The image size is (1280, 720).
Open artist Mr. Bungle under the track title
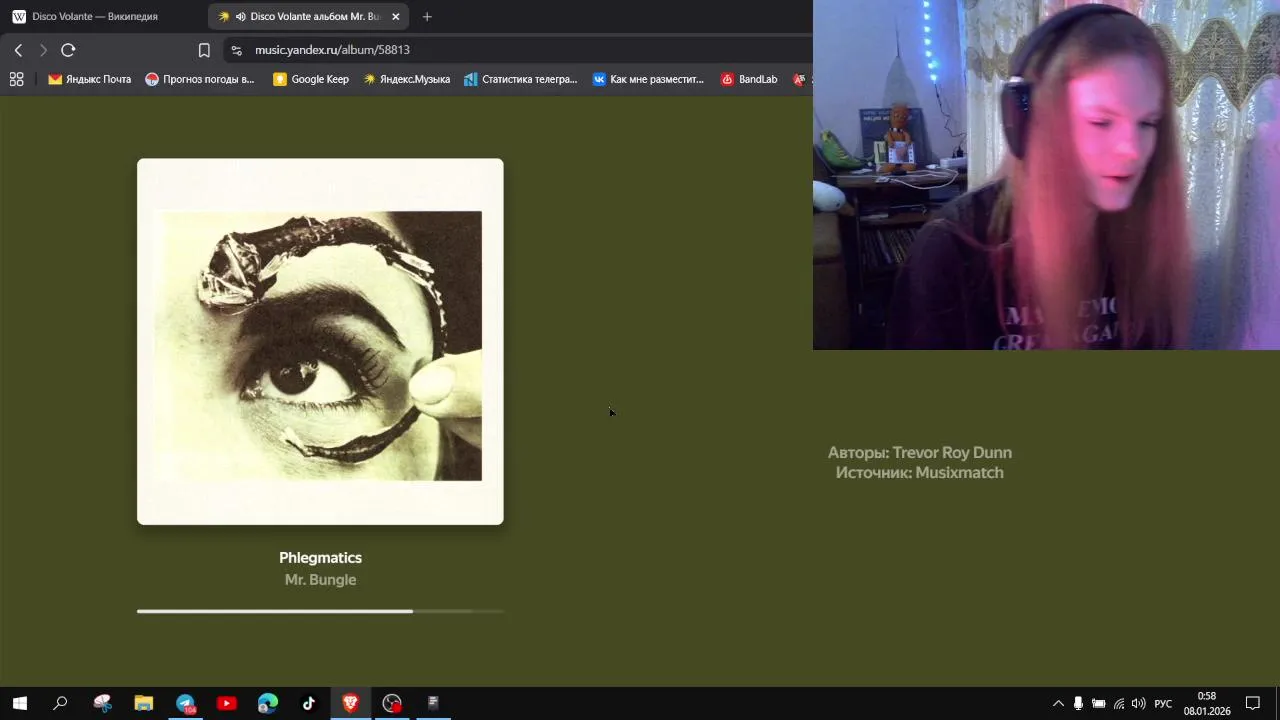pyautogui.click(x=320, y=580)
